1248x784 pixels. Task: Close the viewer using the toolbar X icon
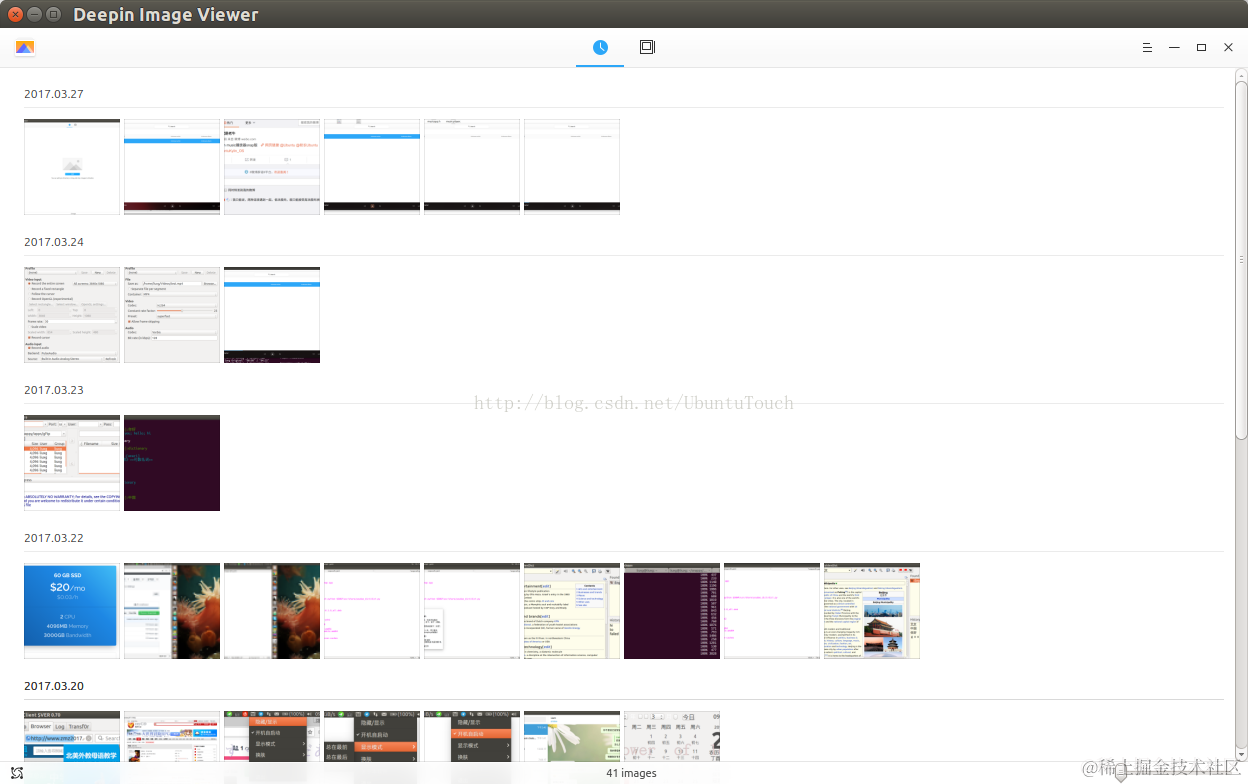(x=1228, y=47)
